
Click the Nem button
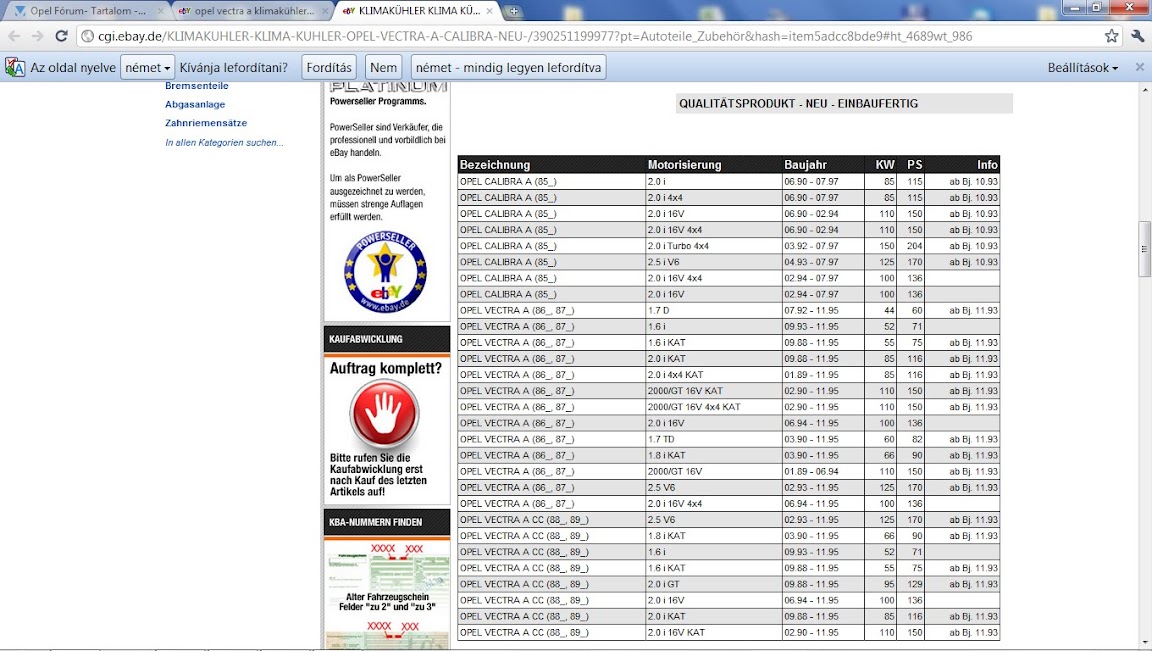click(384, 68)
